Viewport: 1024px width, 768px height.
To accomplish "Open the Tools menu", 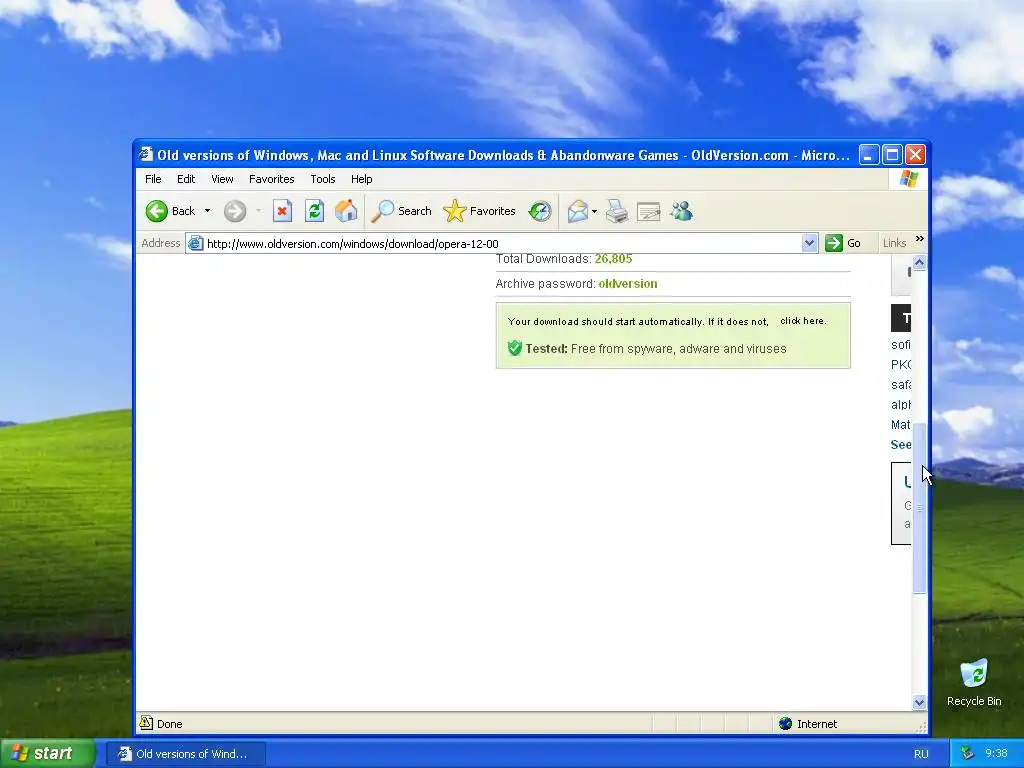I will pyautogui.click(x=323, y=179).
